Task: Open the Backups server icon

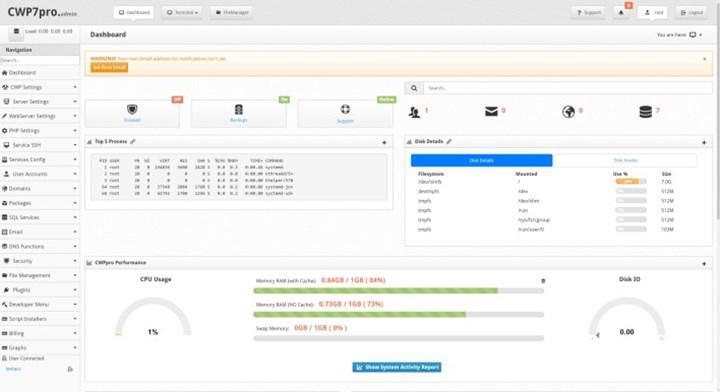Action: [x=238, y=109]
